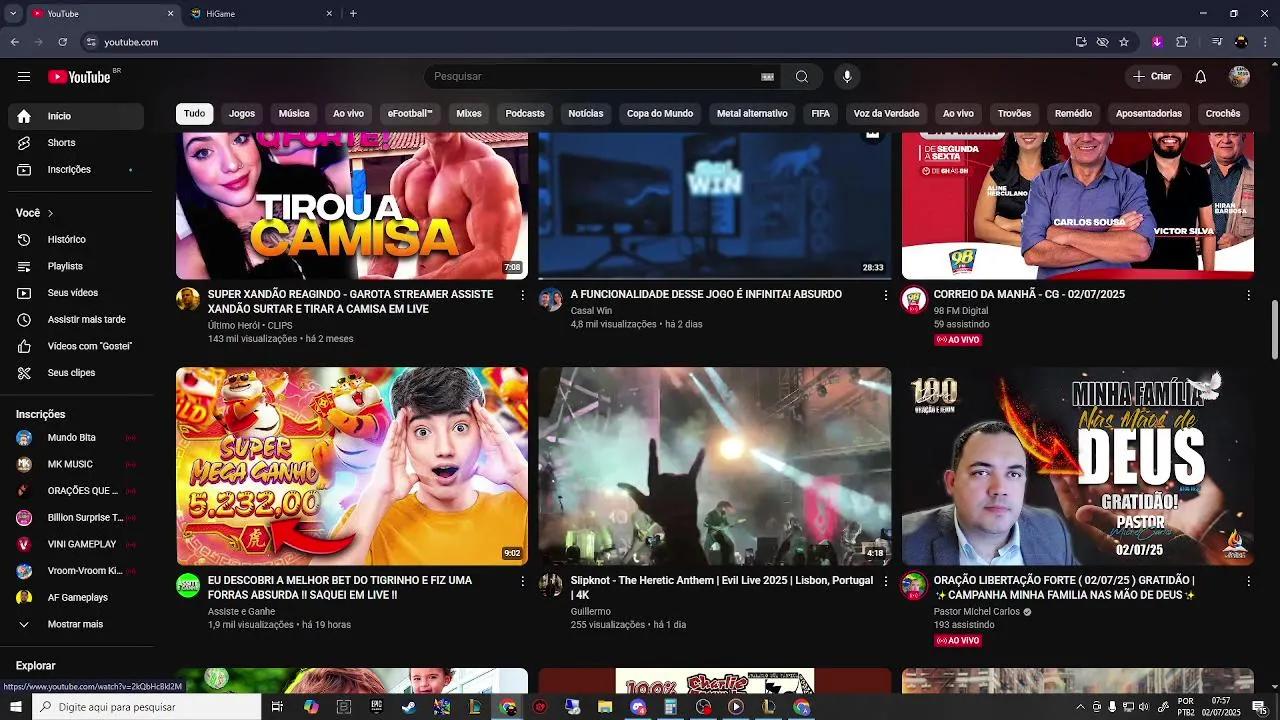Open Mundo Bita channel subscription
This screenshot has height=720, width=1280.
76,438
